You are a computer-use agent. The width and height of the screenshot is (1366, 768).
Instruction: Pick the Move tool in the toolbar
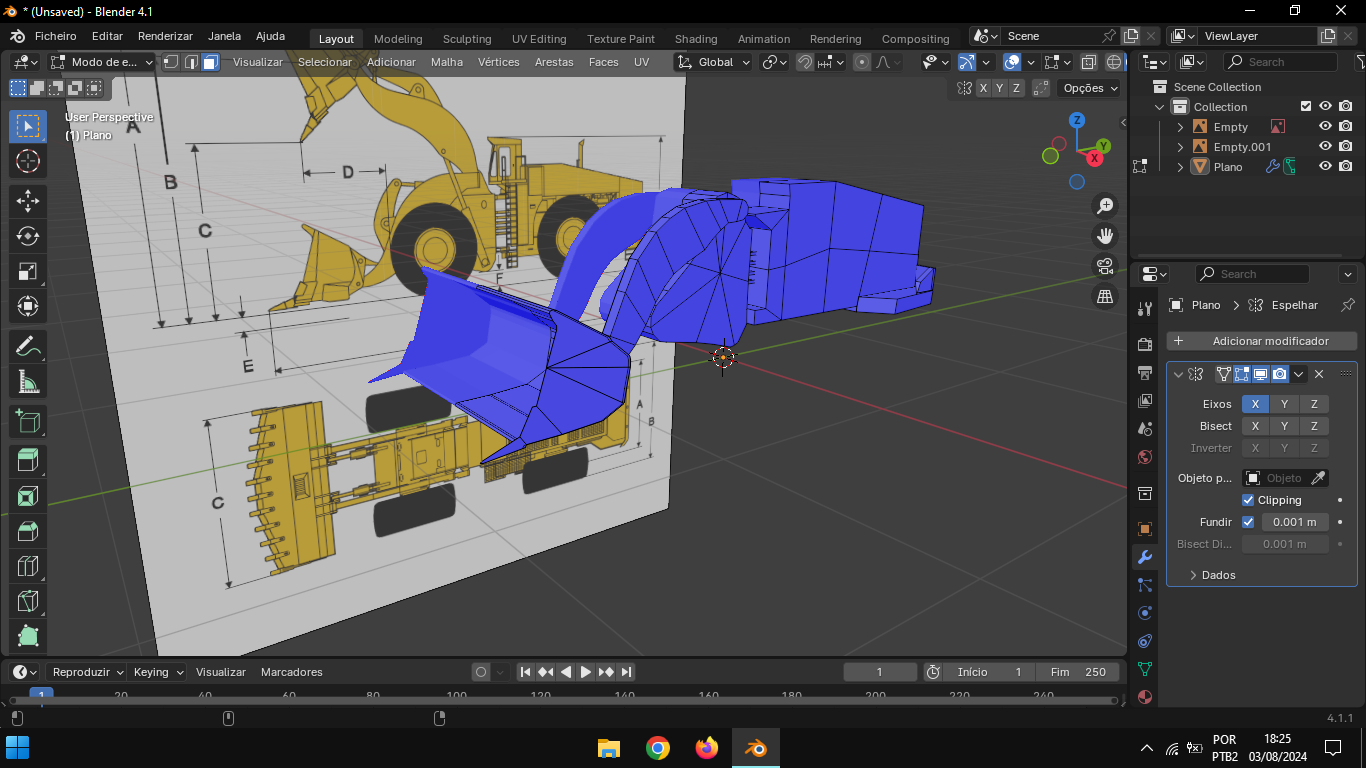(x=28, y=201)
